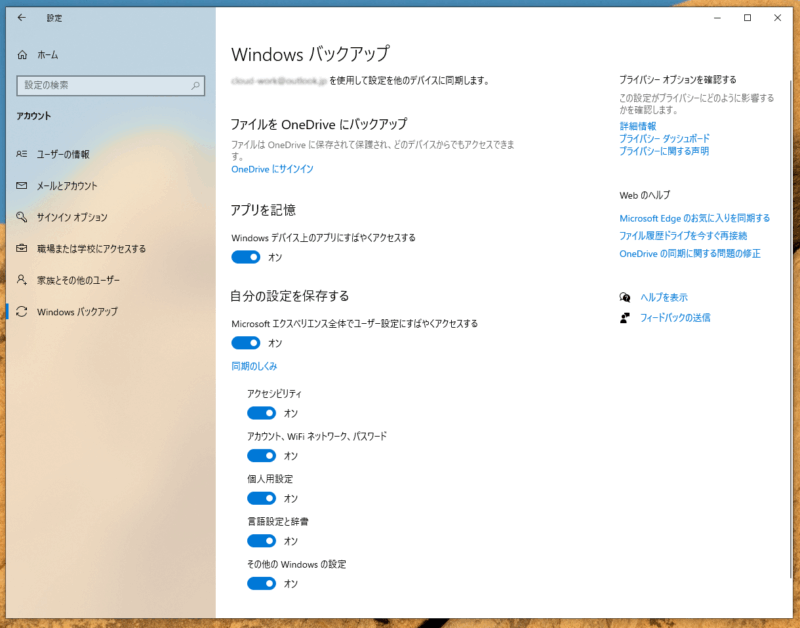The image size is (800, 628).
Task: Click the サインイン オプション key icon
Action: (22, 217)
